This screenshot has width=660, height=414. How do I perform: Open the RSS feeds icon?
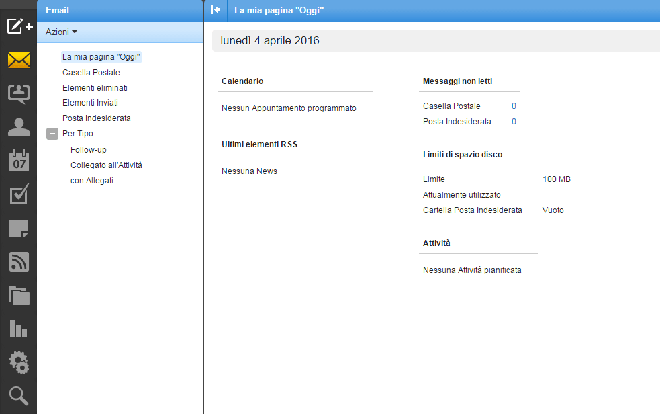point(18,262)
